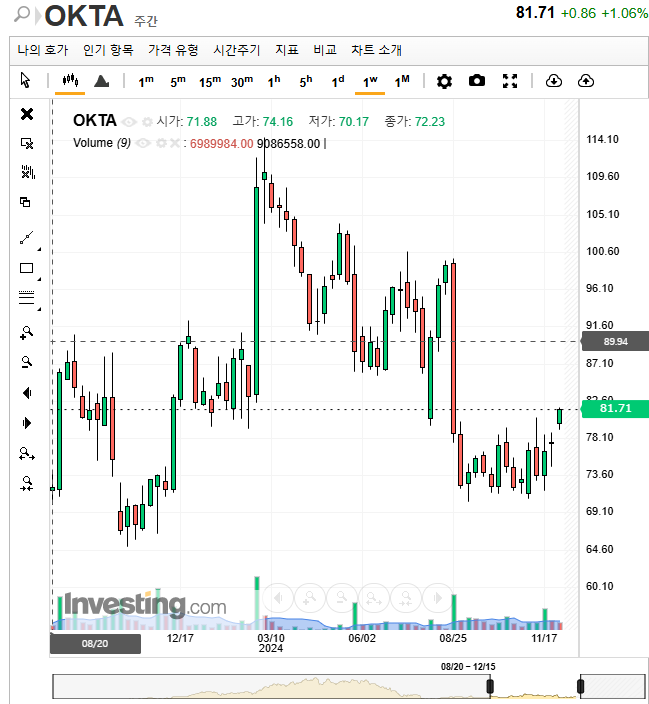Click the 89.94 crosshair price label
Screen dimensions: 649x704
(615, 342)
